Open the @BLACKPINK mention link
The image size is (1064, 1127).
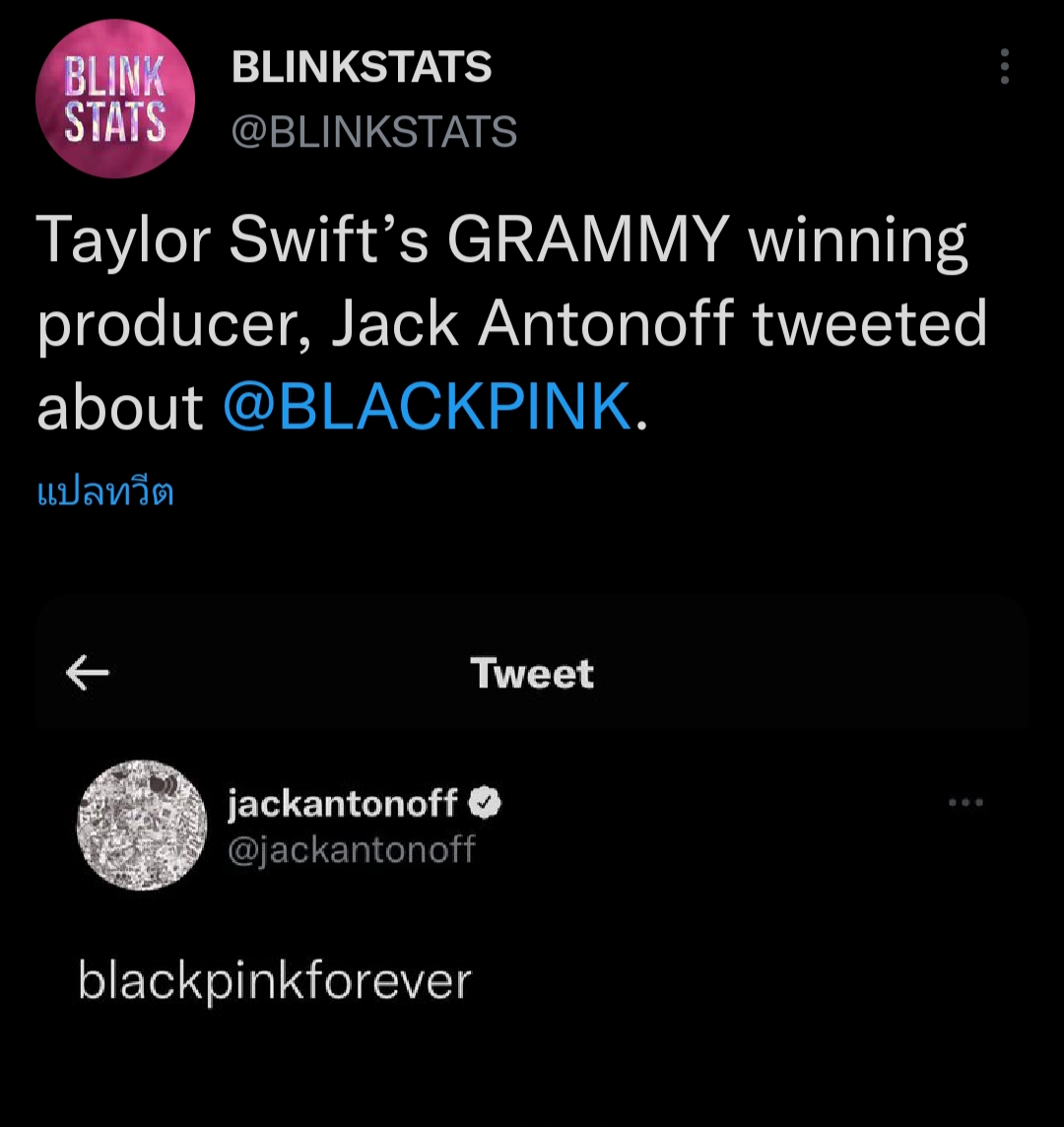point(427,406)
